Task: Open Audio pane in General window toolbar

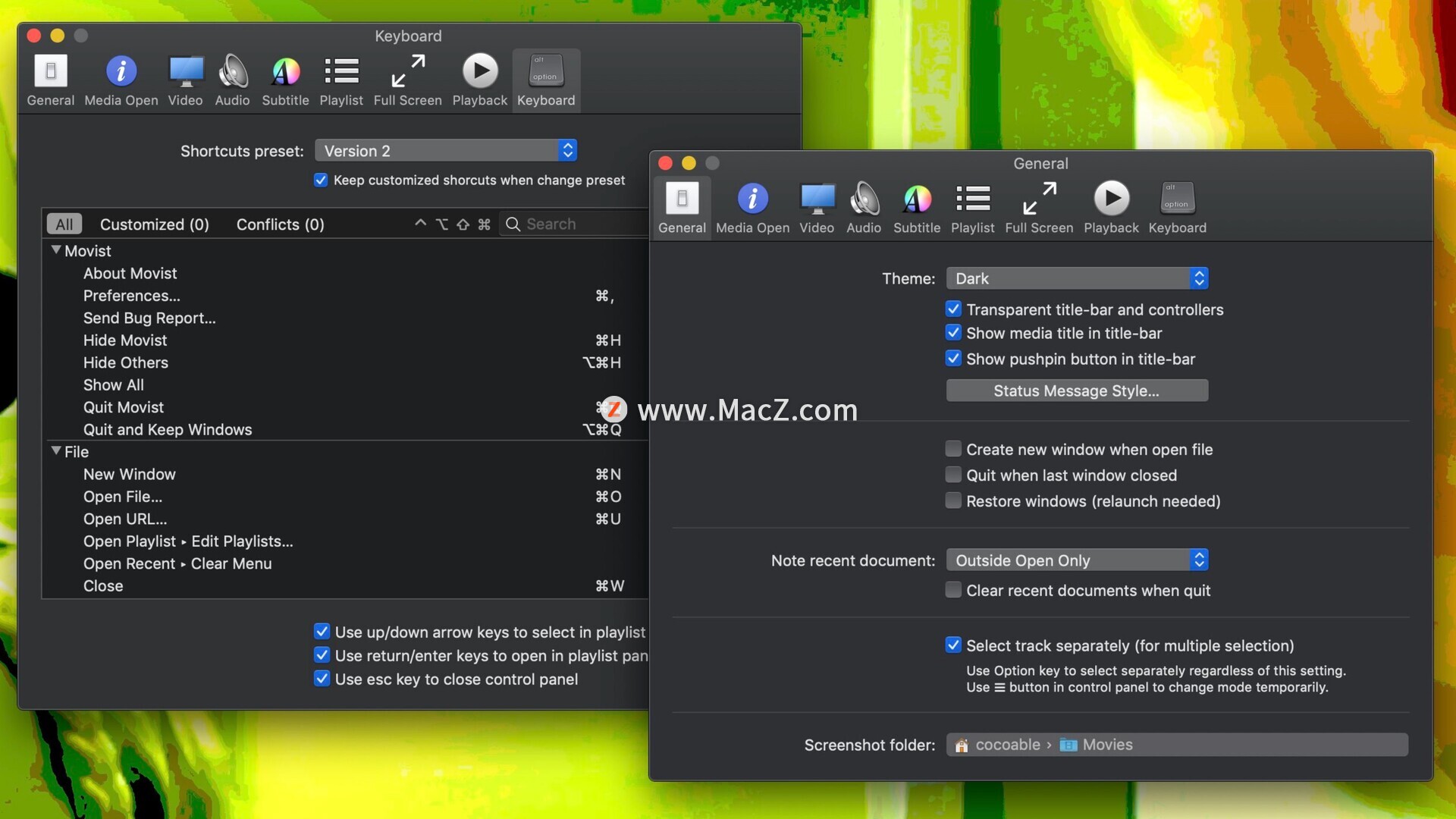Action: 864,208
